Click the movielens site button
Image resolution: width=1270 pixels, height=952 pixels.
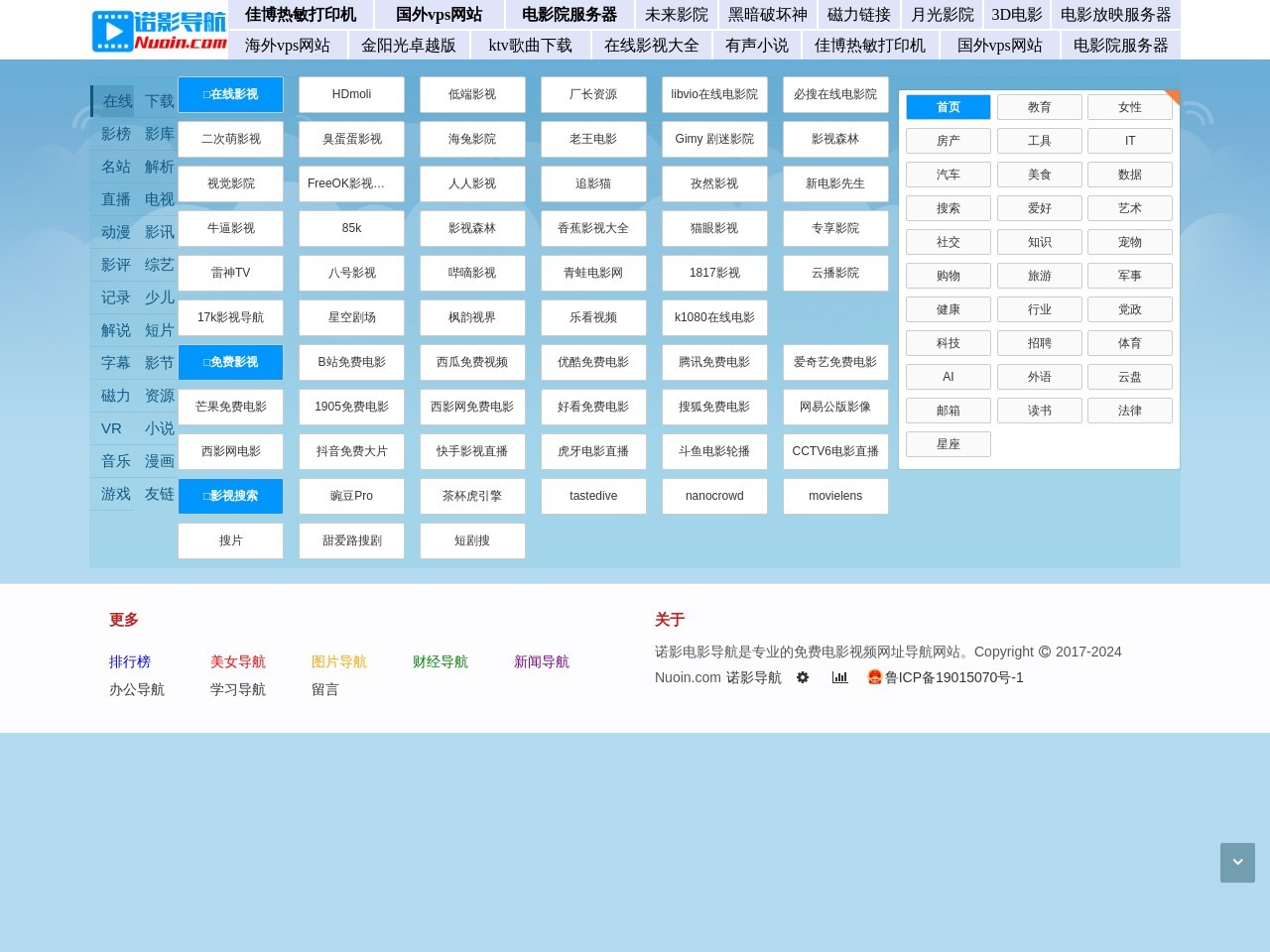click(x=835, y=496)
